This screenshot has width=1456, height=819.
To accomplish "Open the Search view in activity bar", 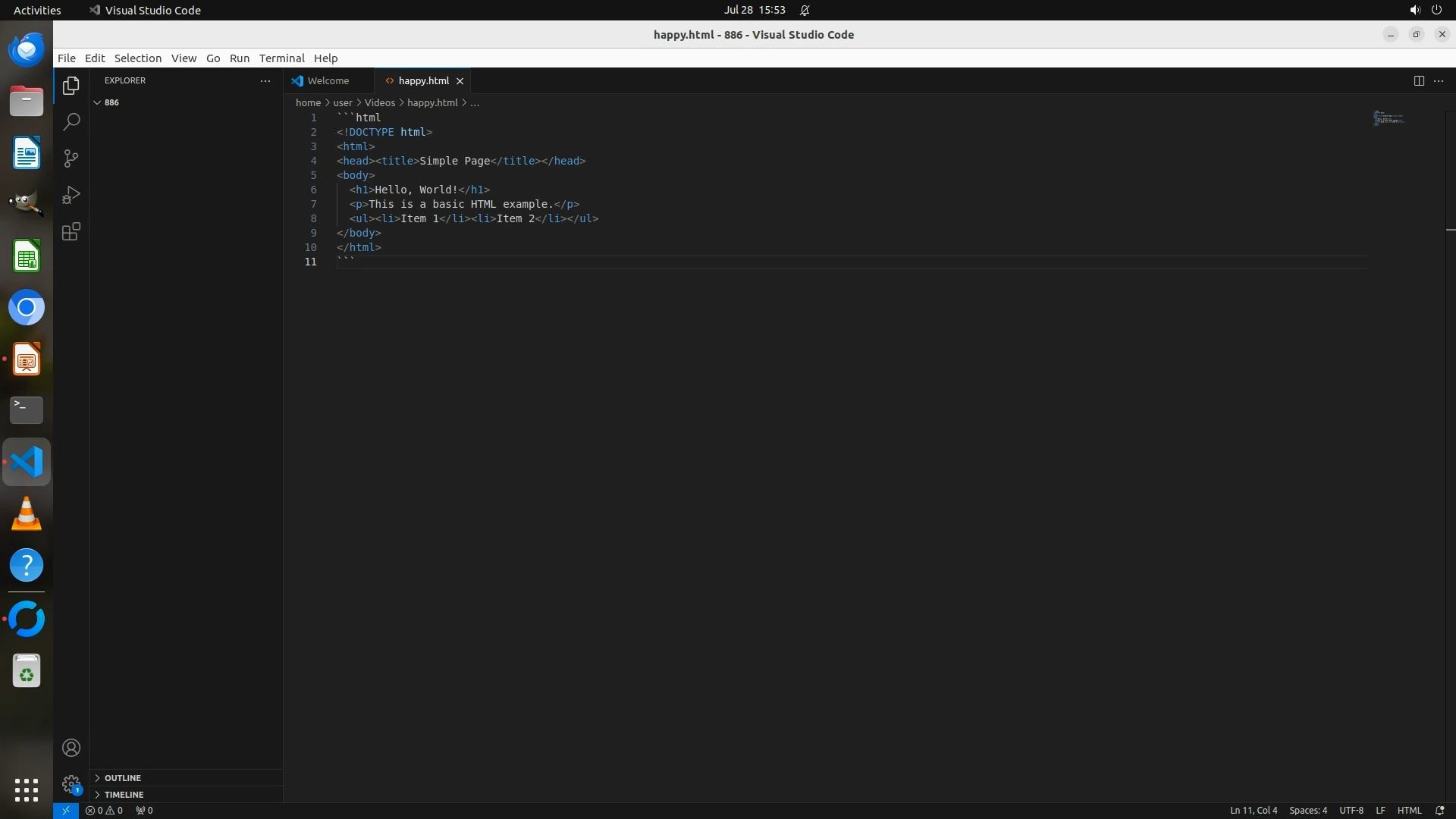I will point(71,122).
